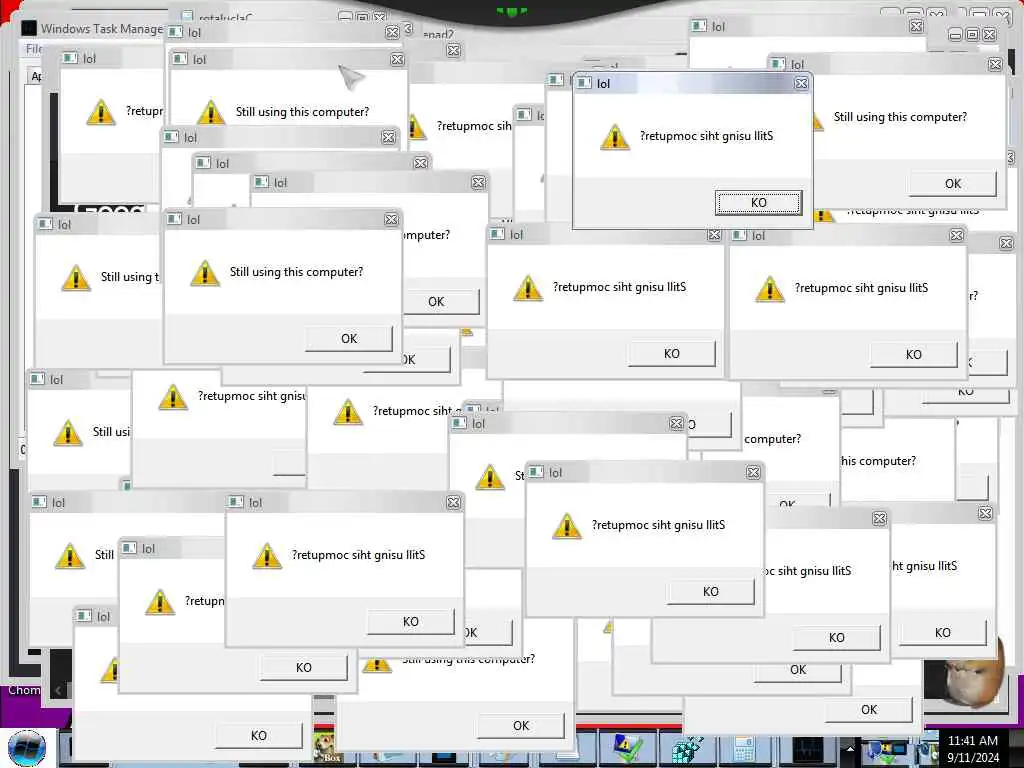Open the Windows Start orb
Screen dimensions: 1024x768
[27, 749]
